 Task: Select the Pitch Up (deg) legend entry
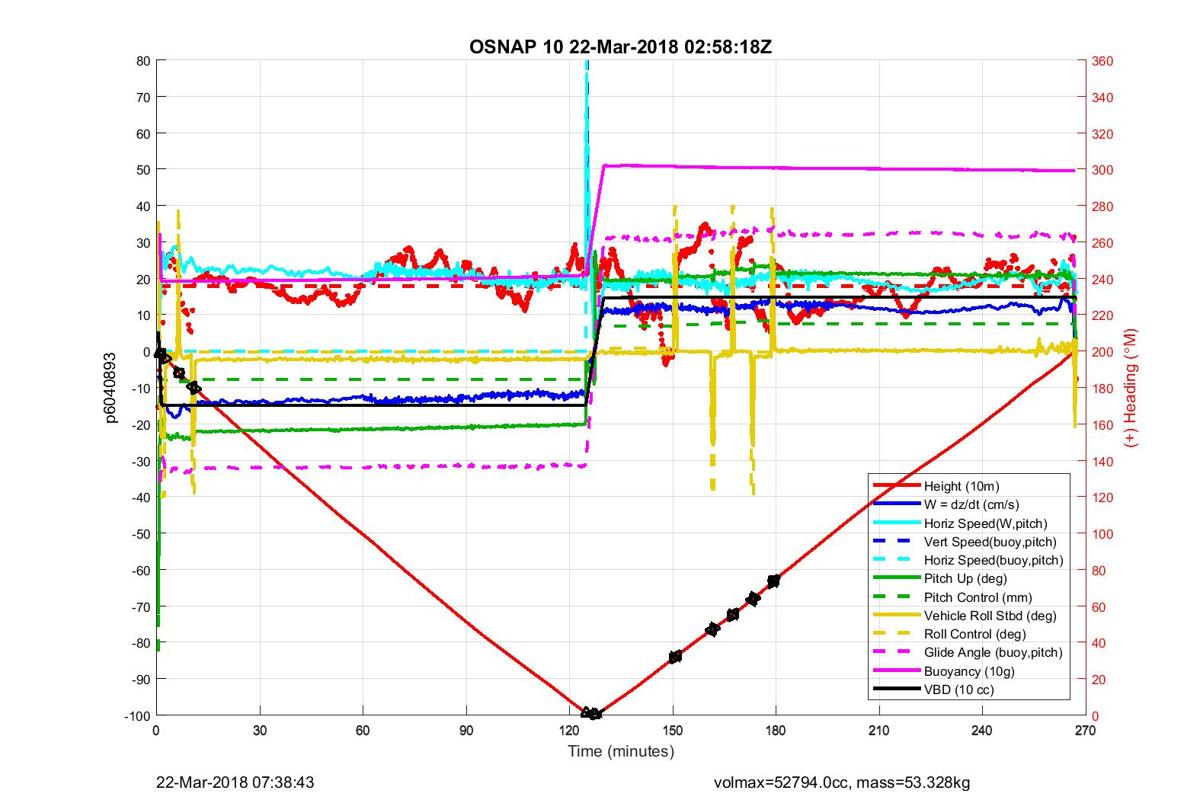click(x=969, y=577)
